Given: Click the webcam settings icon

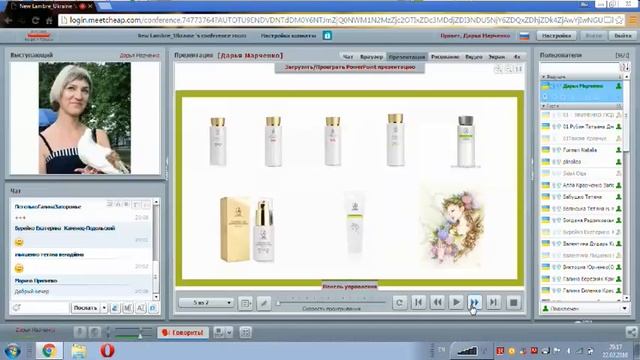Looking at the screenshot, I should [x=219, y=332].
